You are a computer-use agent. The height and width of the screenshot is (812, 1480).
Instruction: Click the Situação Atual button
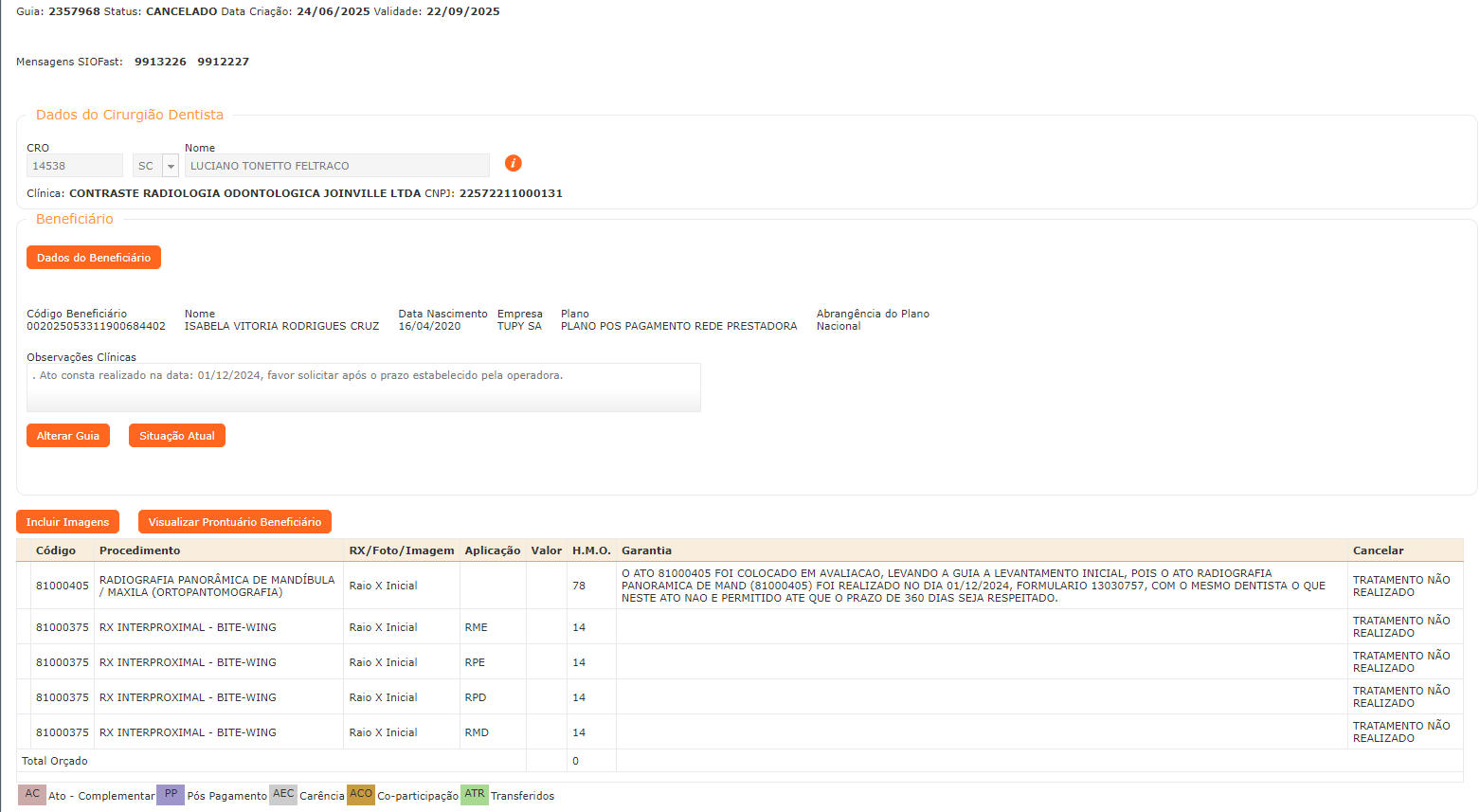(177, 436)
